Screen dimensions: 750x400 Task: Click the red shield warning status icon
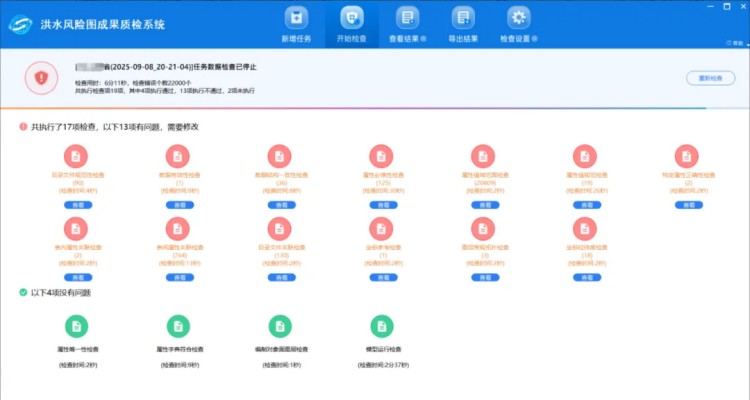(x=41, y=77)
